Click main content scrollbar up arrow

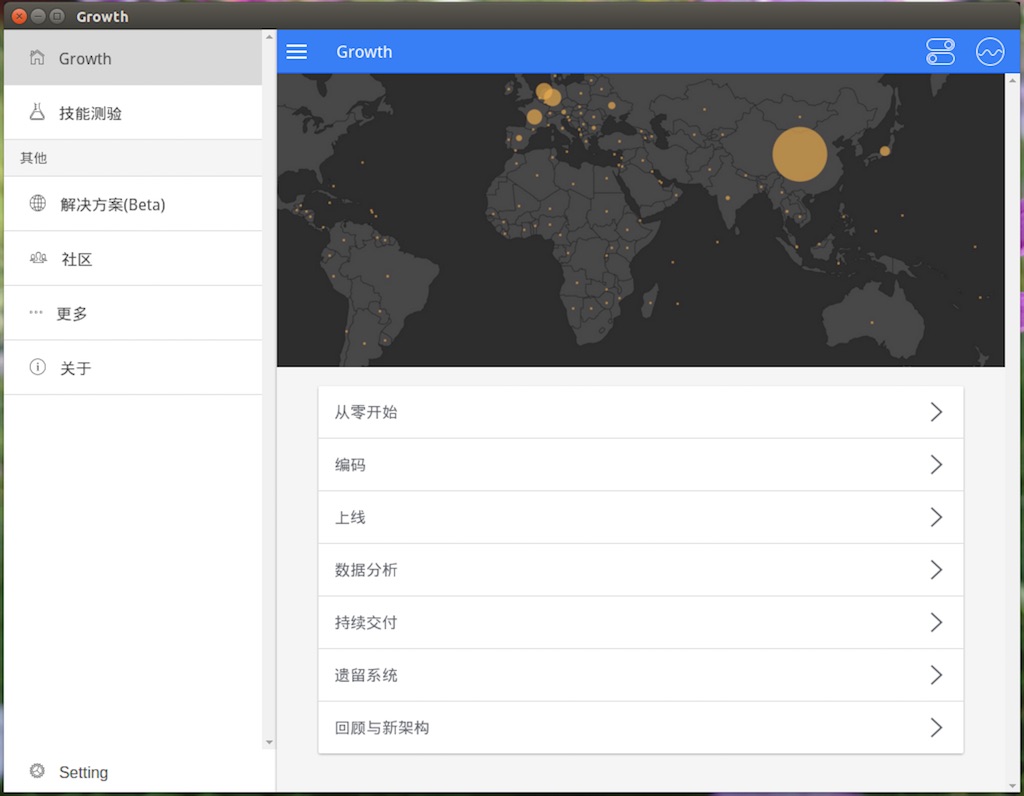tap(1013, 80)
